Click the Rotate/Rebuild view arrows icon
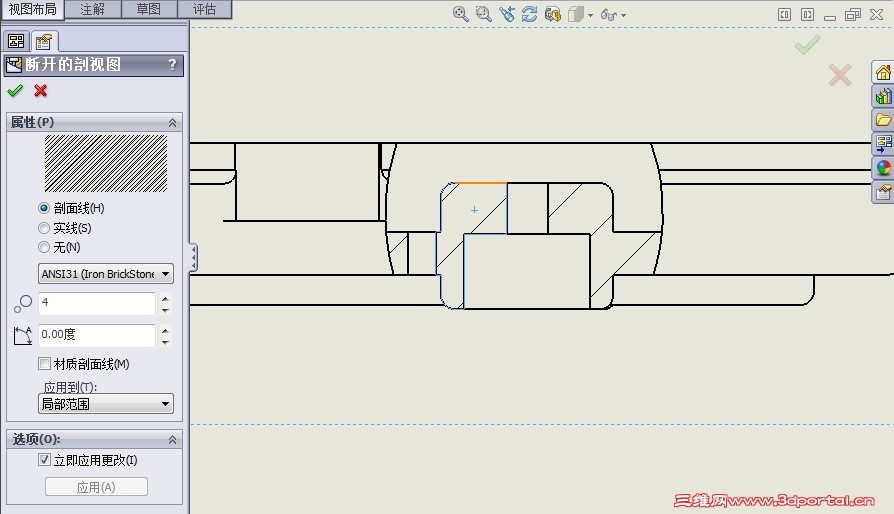894x514 pixels. coord(530,14)
